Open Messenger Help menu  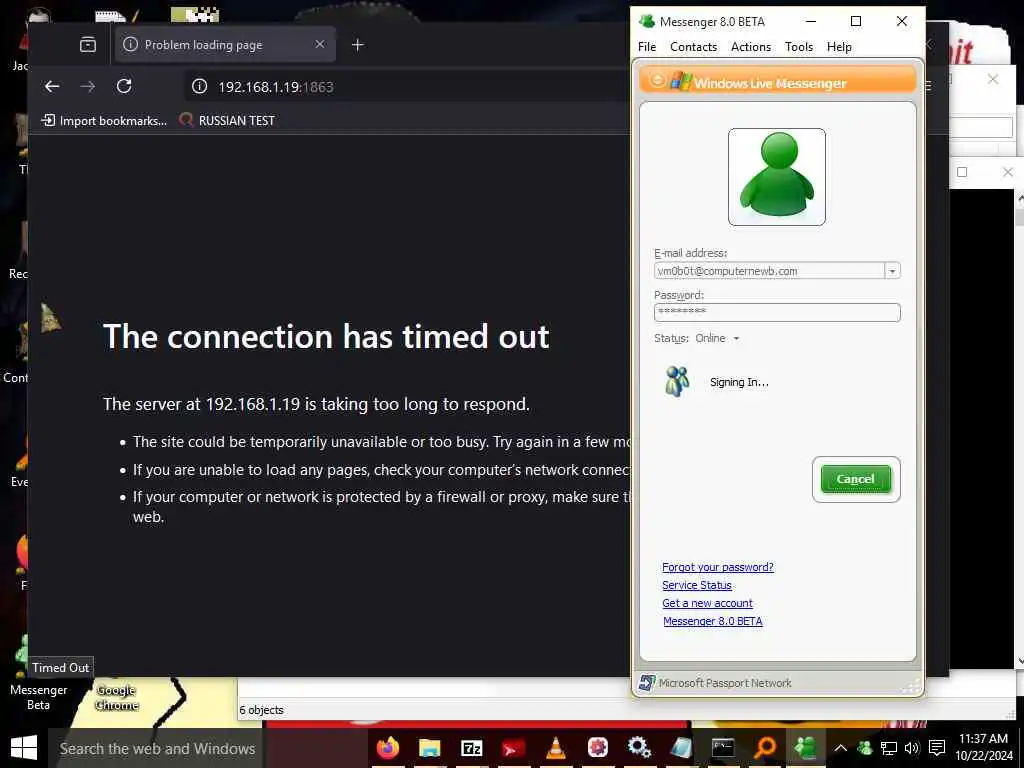coord(839,47)
